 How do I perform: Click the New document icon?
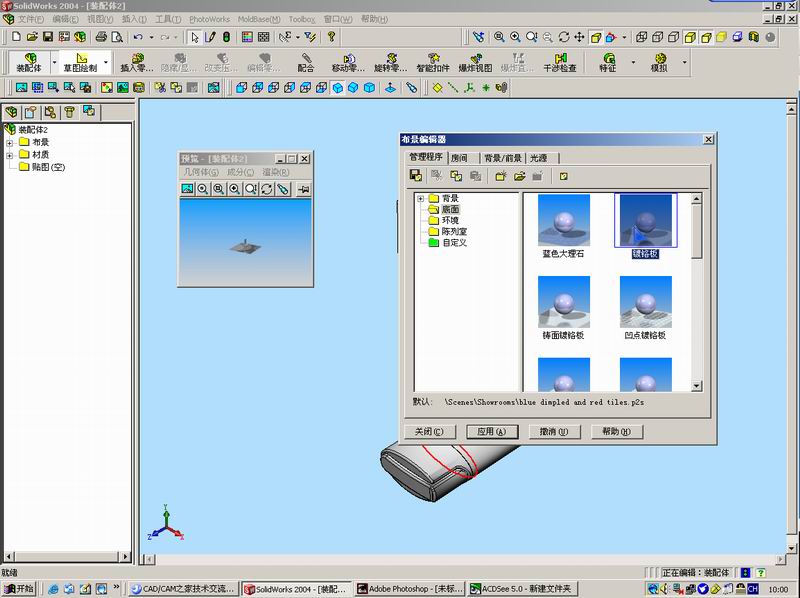tap(16, 37)
